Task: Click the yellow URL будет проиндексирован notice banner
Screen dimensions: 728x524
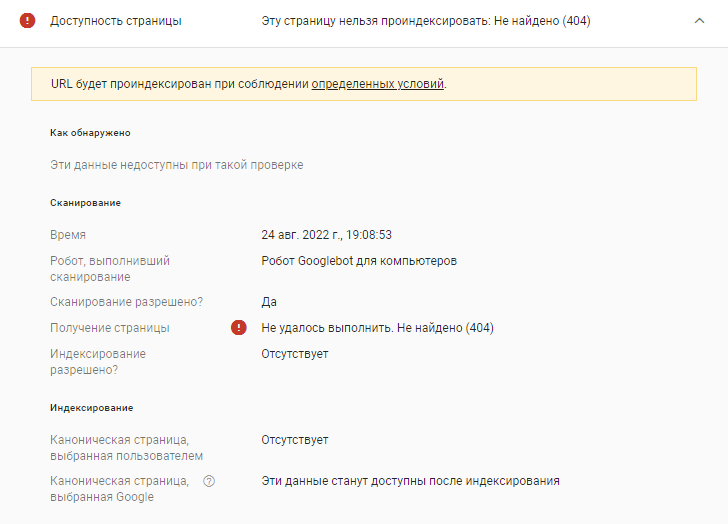Action: [x=364, y=84]
